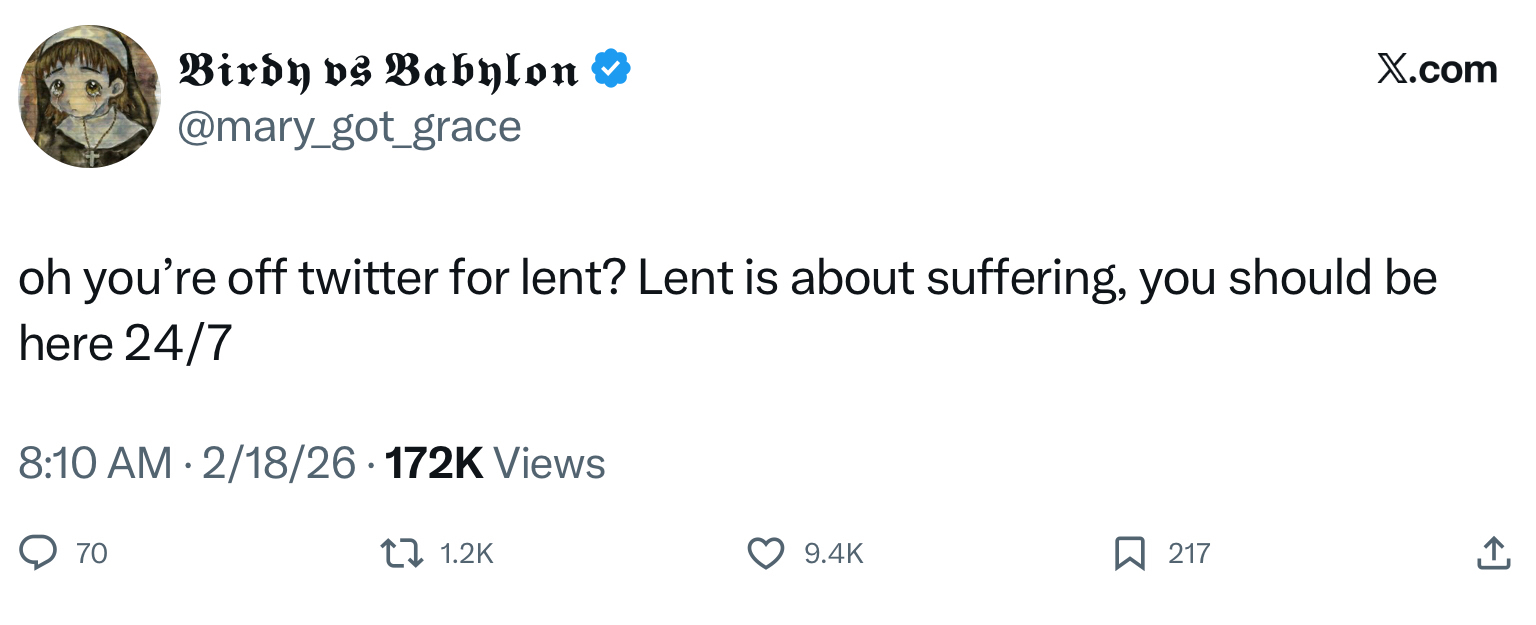Click the 217 bookmarks count
The width and height of the screenshot is (1536, 625).
click(x=1189, y=553)
